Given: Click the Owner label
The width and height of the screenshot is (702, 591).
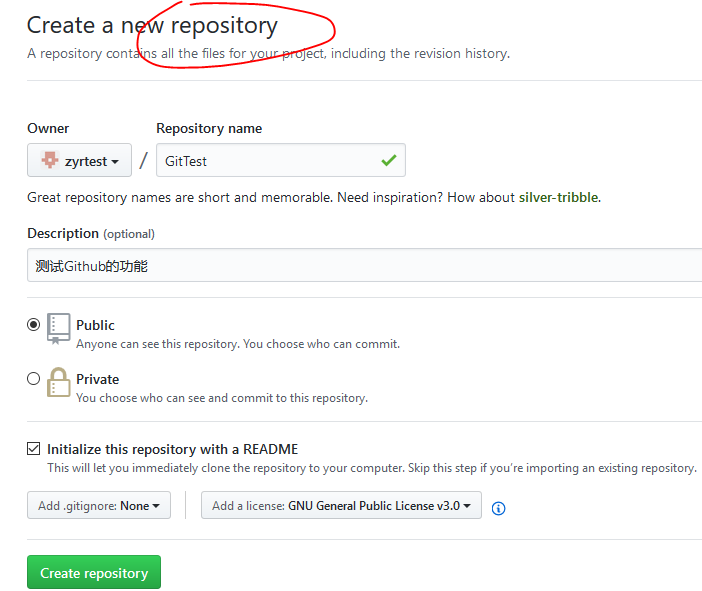Looking at the screenshot, I should coord(48,128).
